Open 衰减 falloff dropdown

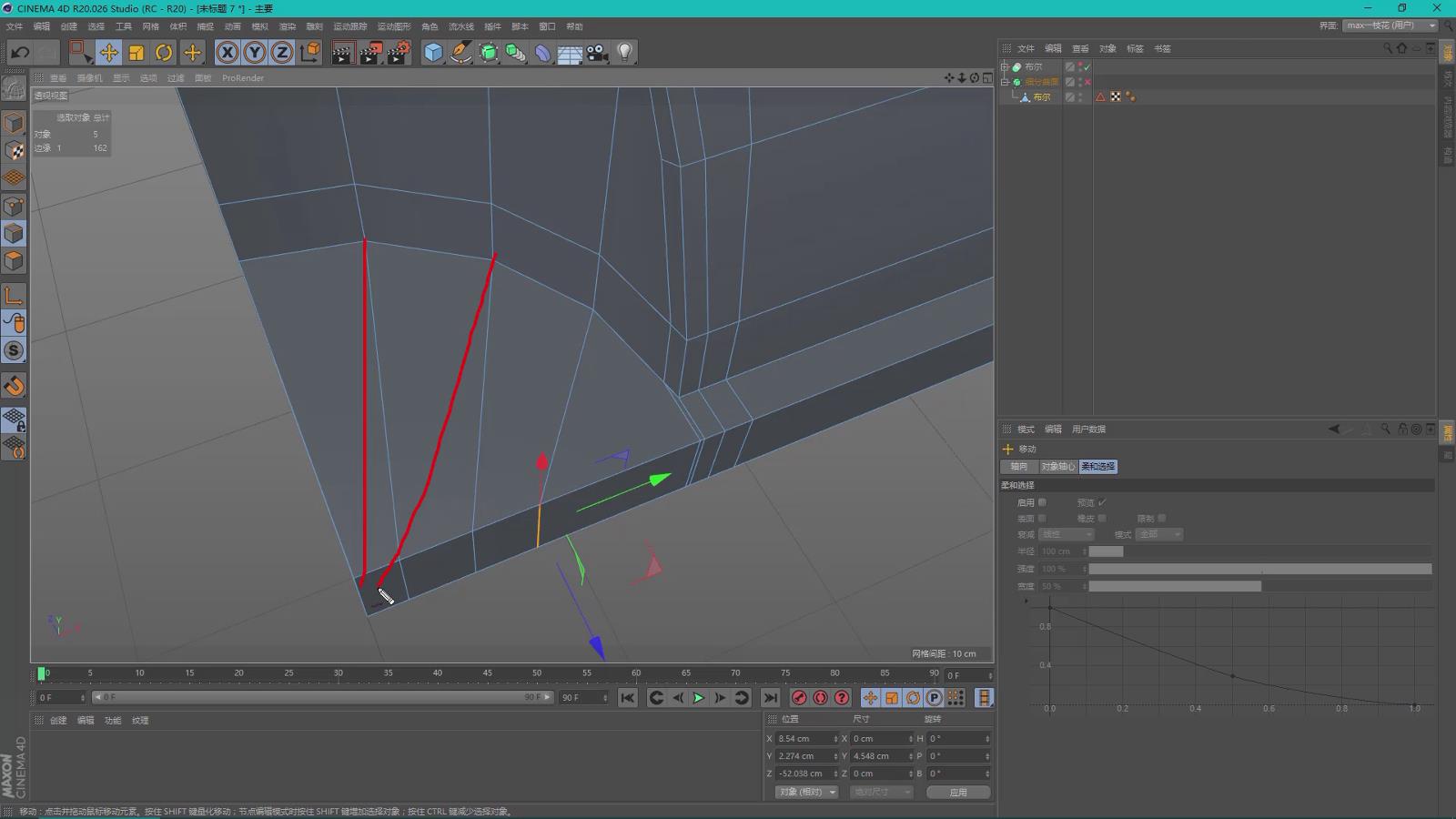pos(1067,534)
